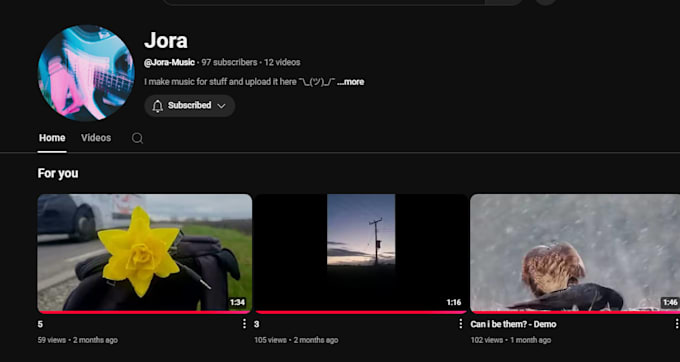Open video titled 3
The image size is (680, 362).
click(257, 324)
